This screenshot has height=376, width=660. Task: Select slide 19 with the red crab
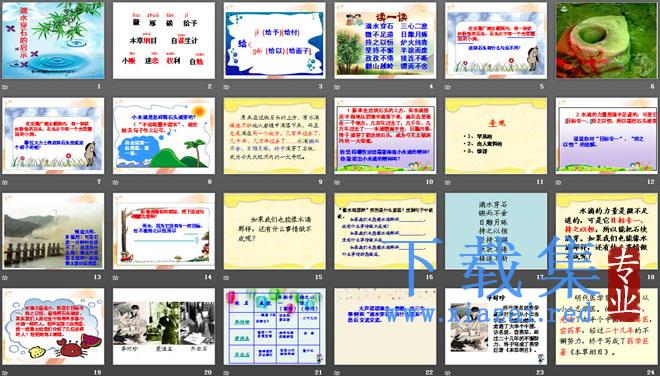pos(53,326)
